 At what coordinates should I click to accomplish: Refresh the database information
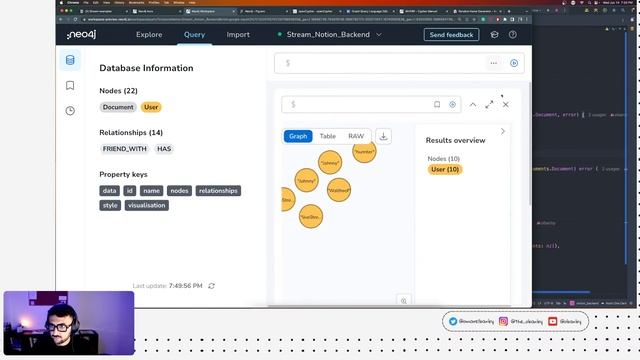(211, 286)
